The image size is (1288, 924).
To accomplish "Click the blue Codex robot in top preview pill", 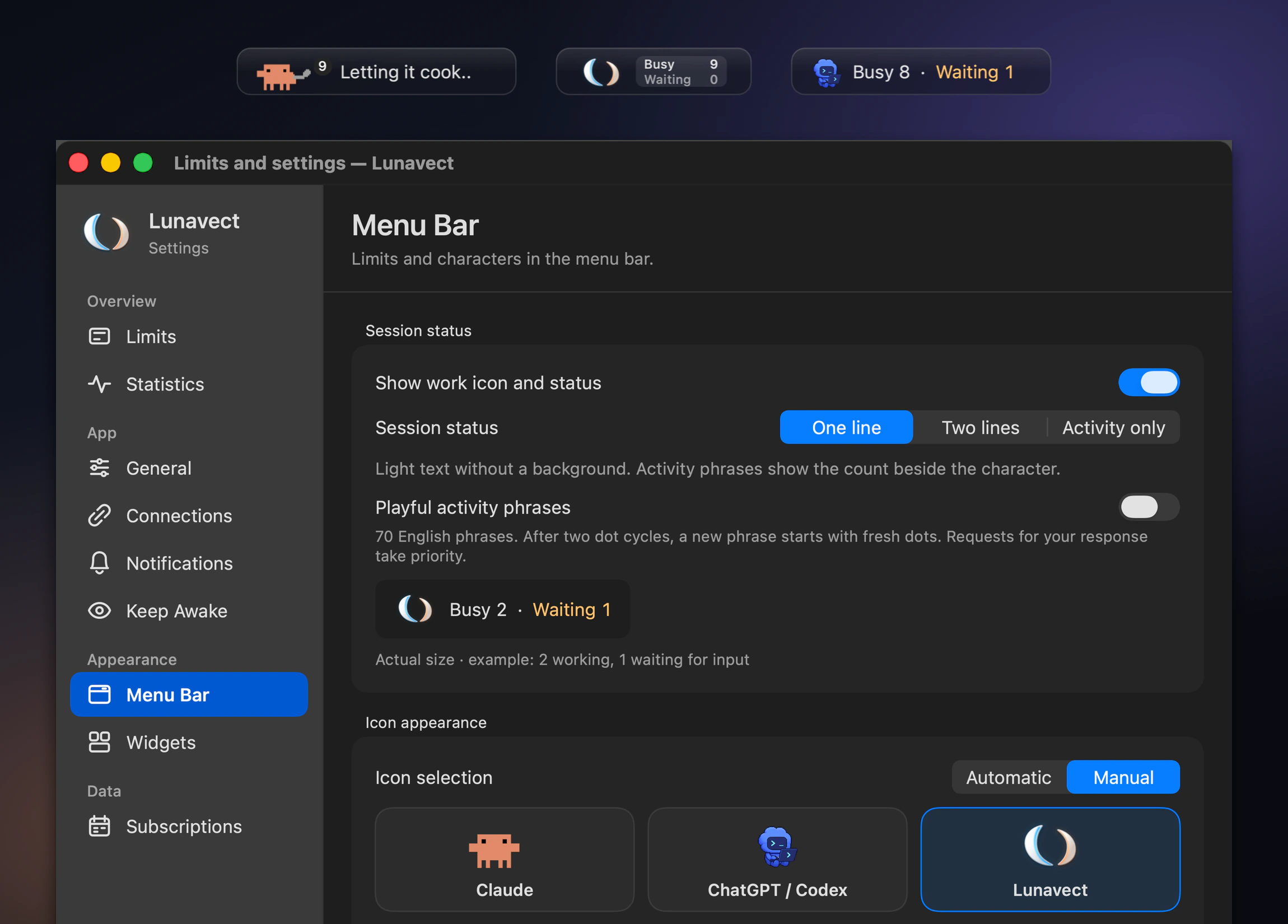I will tap(827, 73).
